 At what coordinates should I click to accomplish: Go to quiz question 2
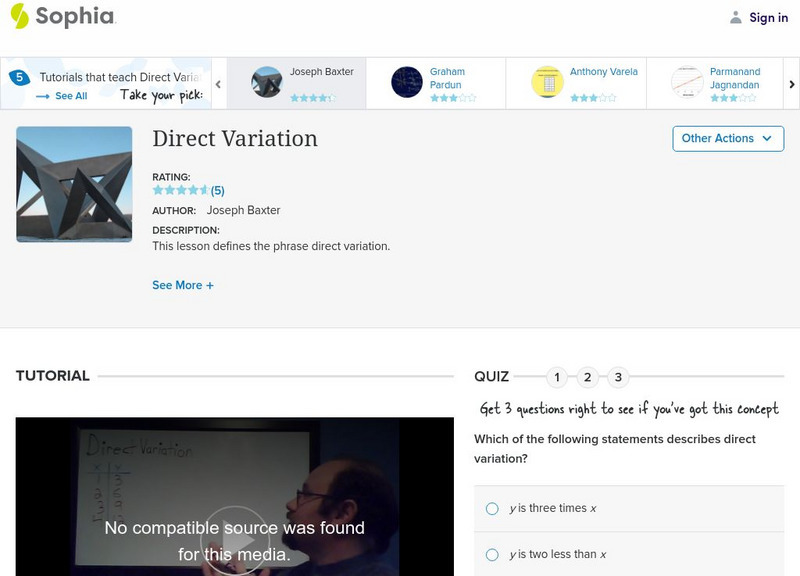[x=588, y=377]
